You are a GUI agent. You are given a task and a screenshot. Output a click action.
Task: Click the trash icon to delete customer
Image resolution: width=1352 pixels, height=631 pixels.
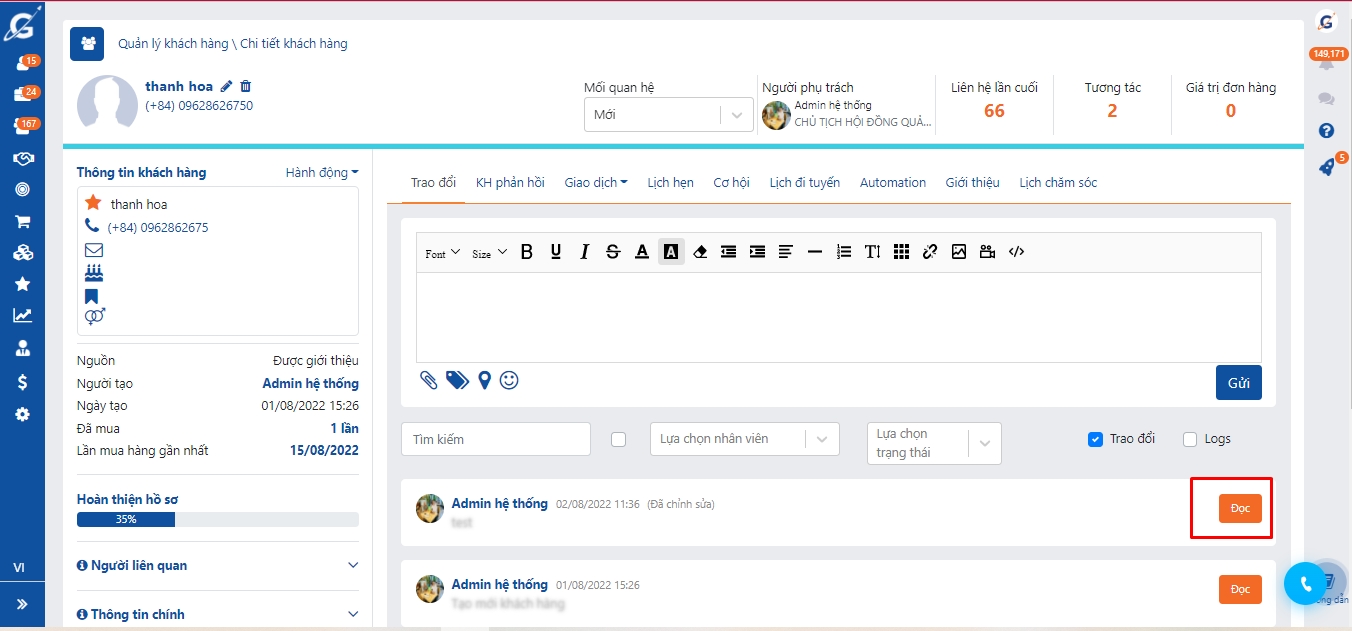coord(246,87)
